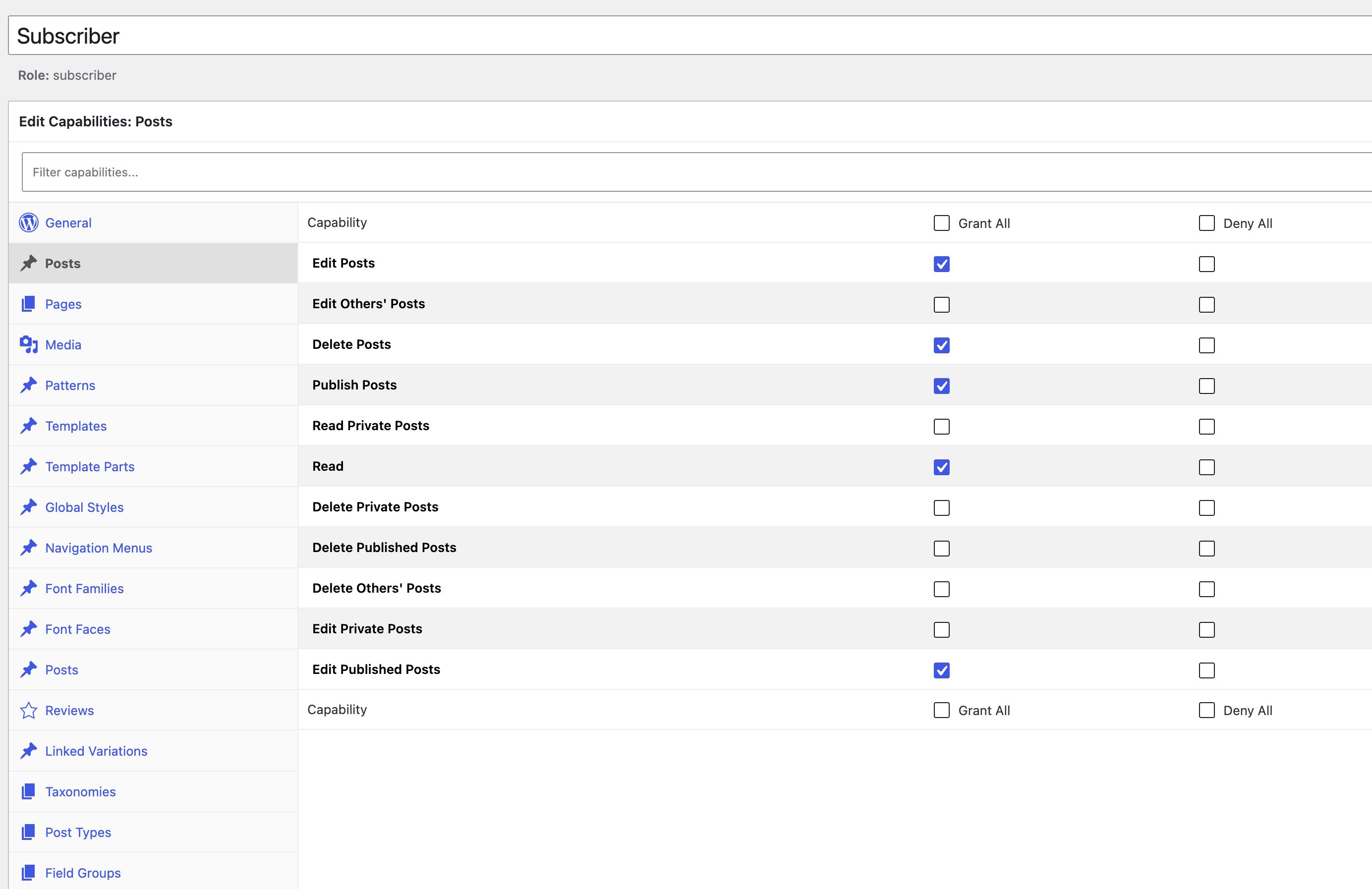
Task: Click the 'Edit Published Posts' capability label
Action: pyautogui.click(x=376, y=669)
